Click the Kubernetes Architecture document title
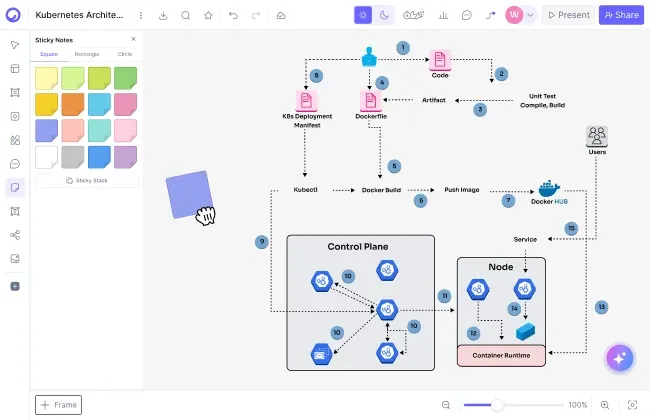 [x=79, y=15]
